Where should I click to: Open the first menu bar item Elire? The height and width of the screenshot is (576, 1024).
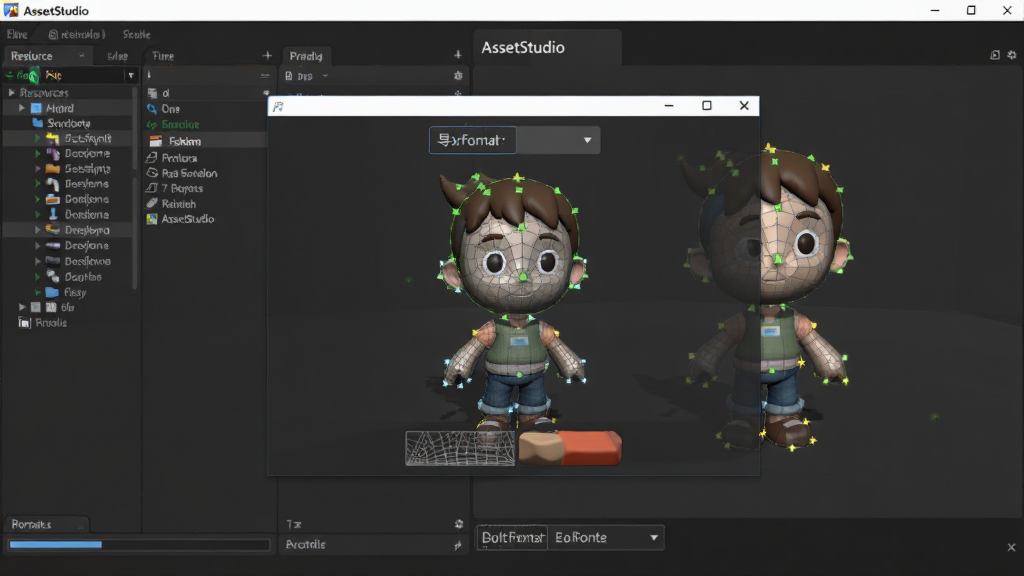point(17,35)
